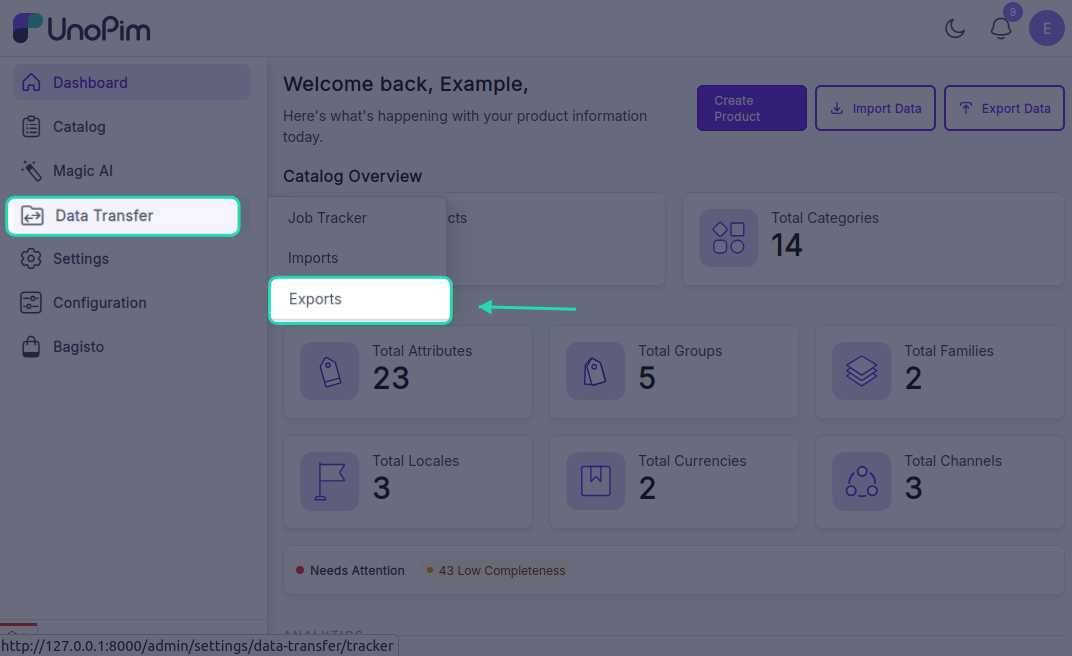Click the UnoPim logo
This screenshot has height=656, width=1072.
pos(81,28)
